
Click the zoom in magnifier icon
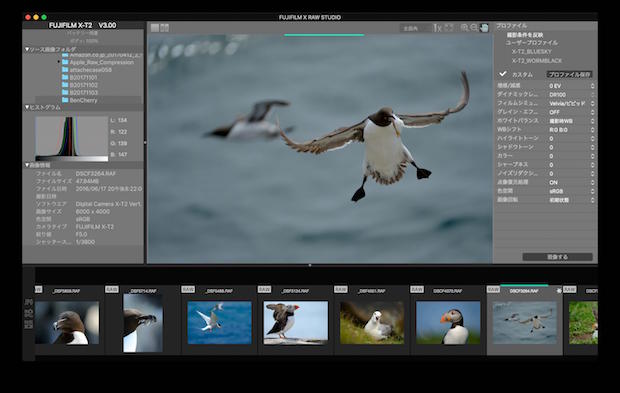coord(465,28)
